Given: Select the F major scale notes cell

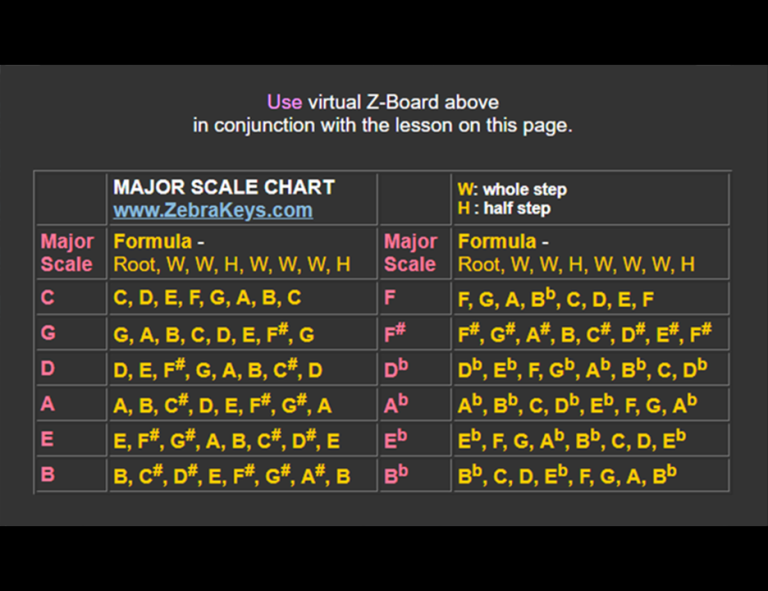Looking at the screenshot, I should click(x=556, y=298).
